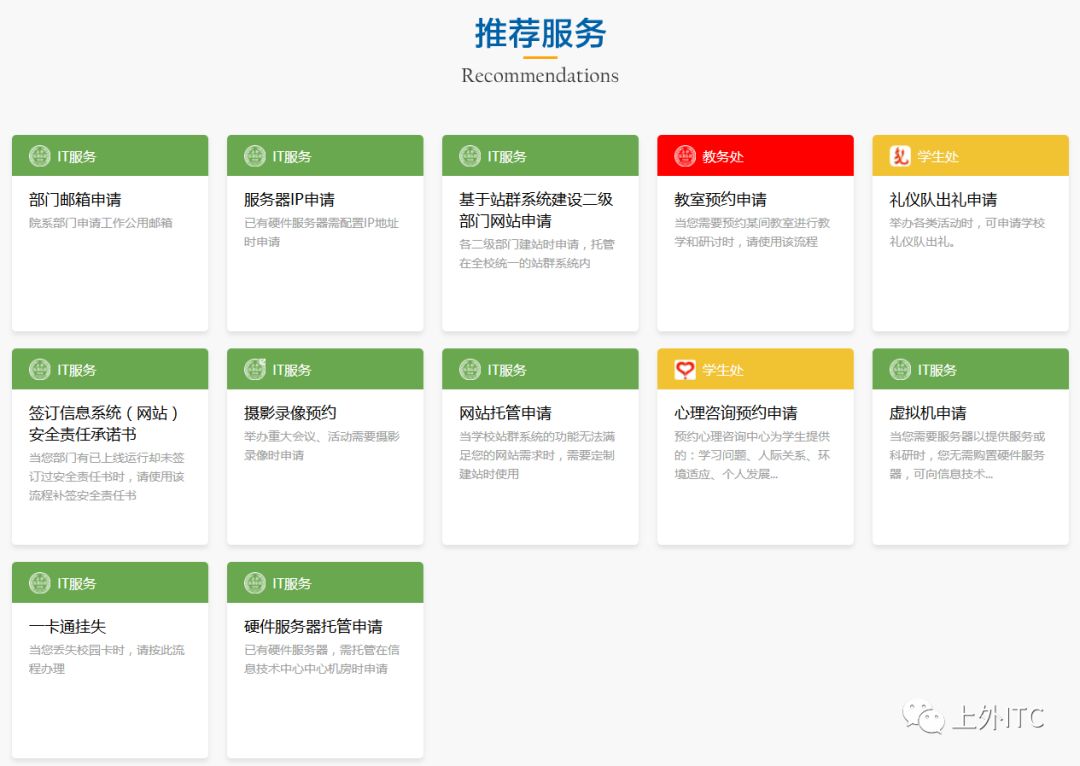Click the IT服务 icon on 服务器IP申请 card
This screenshot has height=766, width=1080.
(254, 155)
